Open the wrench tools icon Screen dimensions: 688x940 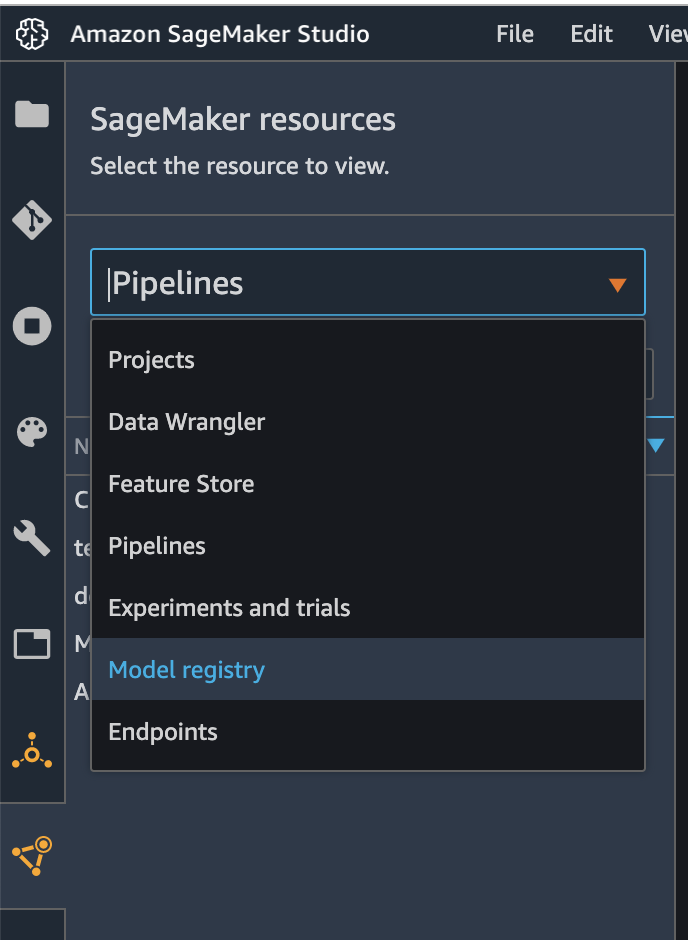pos(32,538)
